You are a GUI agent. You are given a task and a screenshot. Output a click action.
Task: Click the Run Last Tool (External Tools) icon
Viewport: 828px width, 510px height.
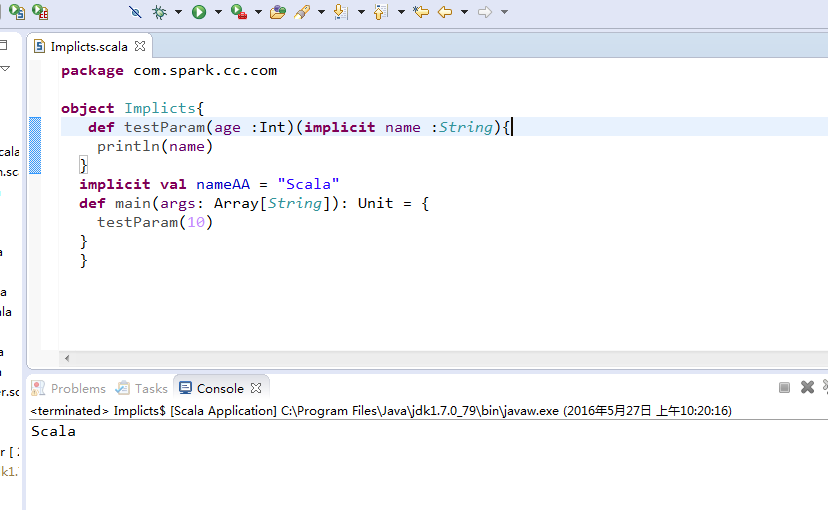[x=238, y=12]
